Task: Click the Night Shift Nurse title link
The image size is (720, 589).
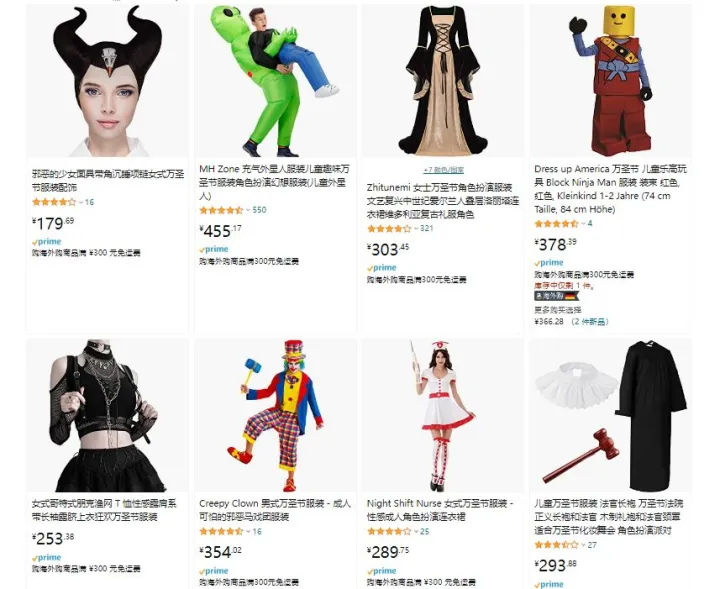Action: tap(440, 510)
